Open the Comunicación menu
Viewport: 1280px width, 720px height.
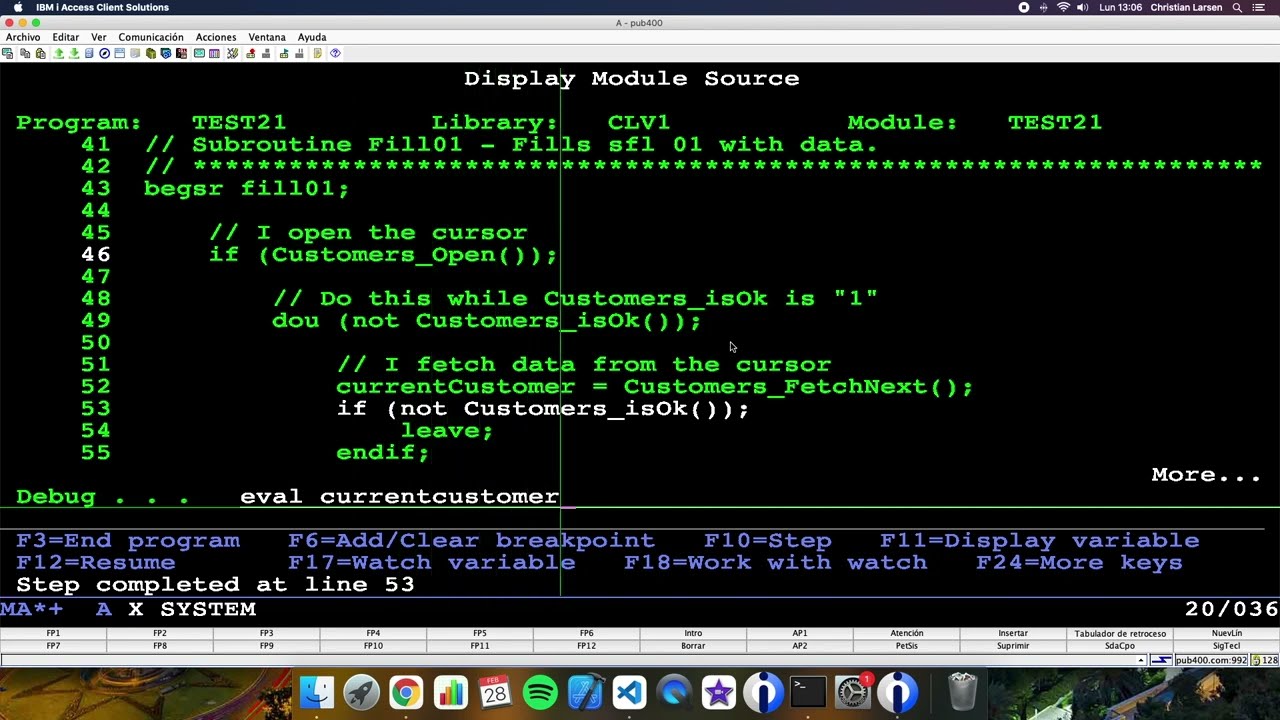(151, 37)
